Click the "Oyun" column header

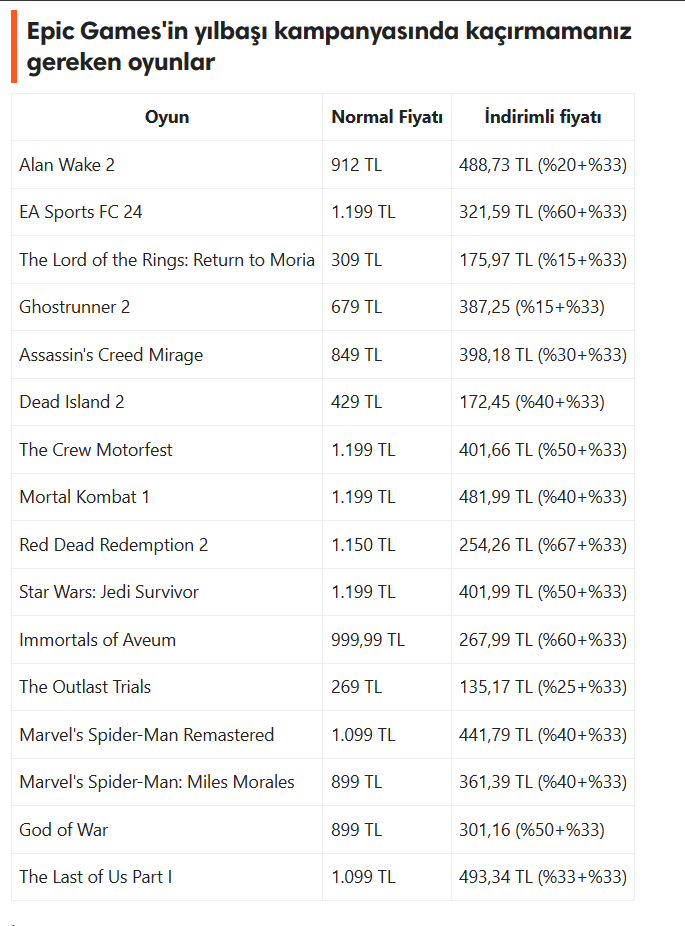pos(167,117)
